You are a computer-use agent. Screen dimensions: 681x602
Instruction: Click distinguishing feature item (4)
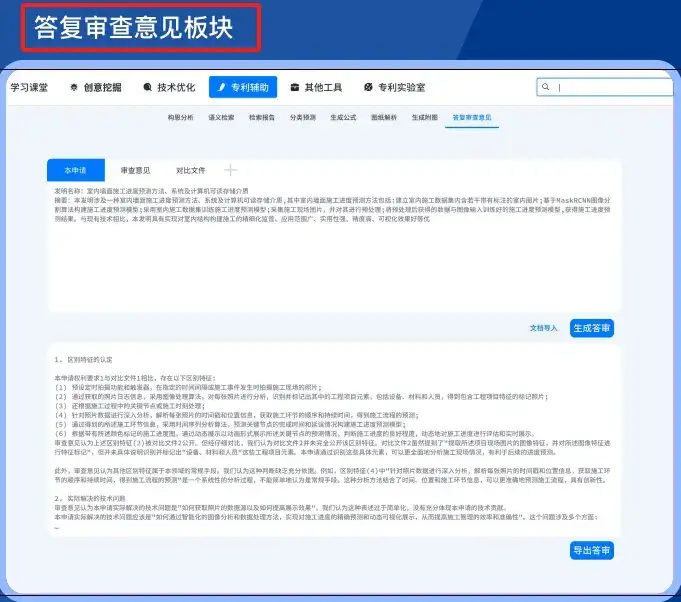236,415
